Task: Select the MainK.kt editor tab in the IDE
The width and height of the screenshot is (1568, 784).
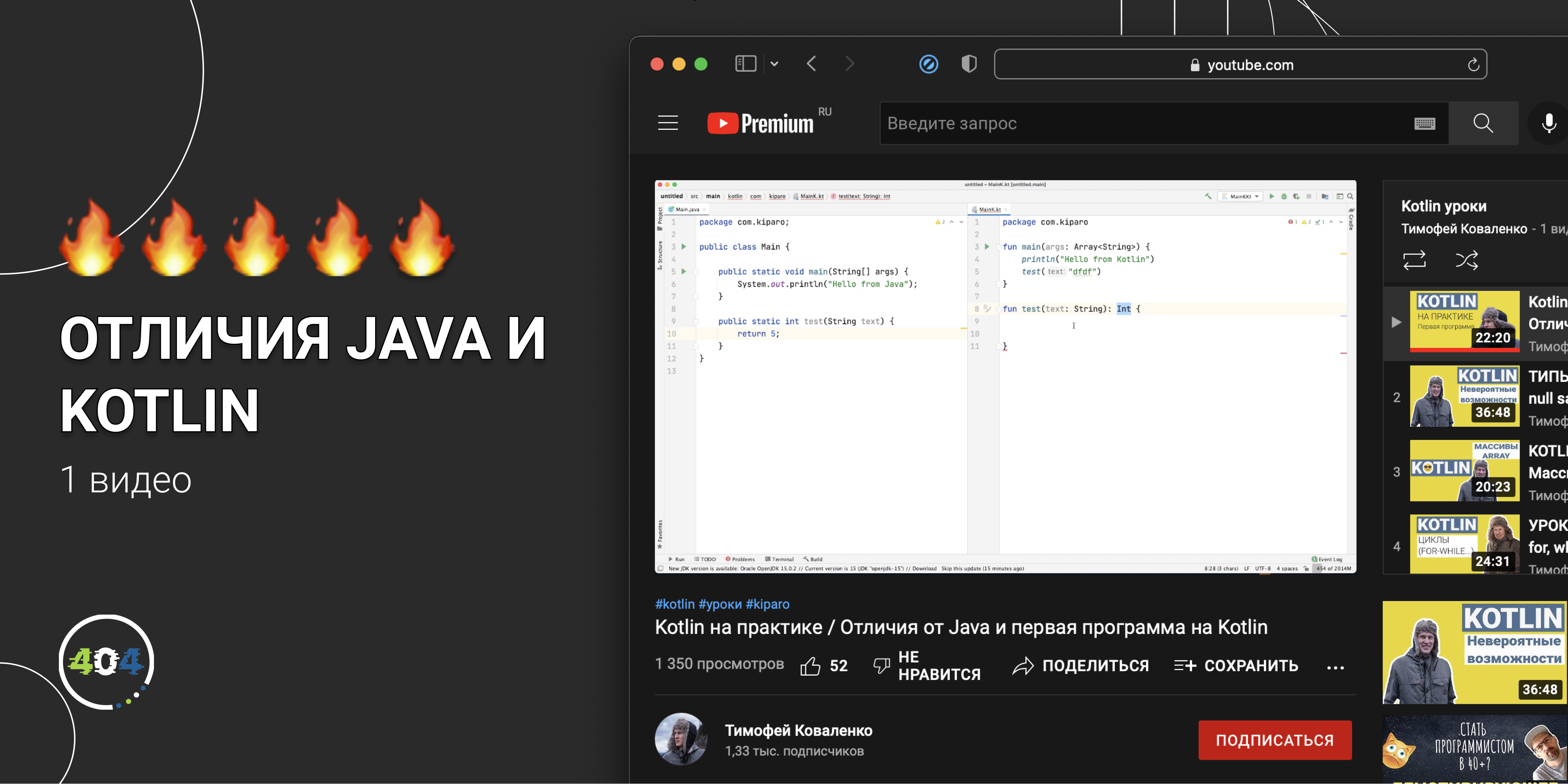Action: pyautogui.click(x=990, y=209)
